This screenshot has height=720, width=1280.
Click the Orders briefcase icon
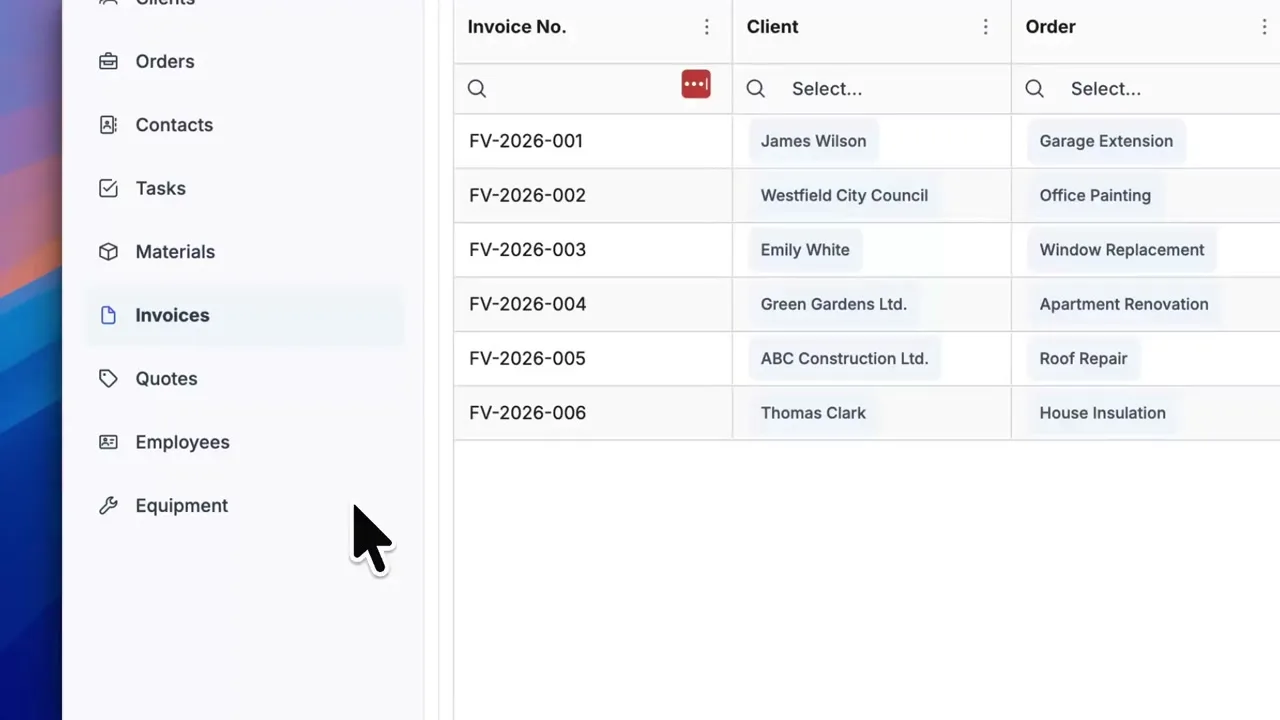pyautogui.click(x=108, y=62)
